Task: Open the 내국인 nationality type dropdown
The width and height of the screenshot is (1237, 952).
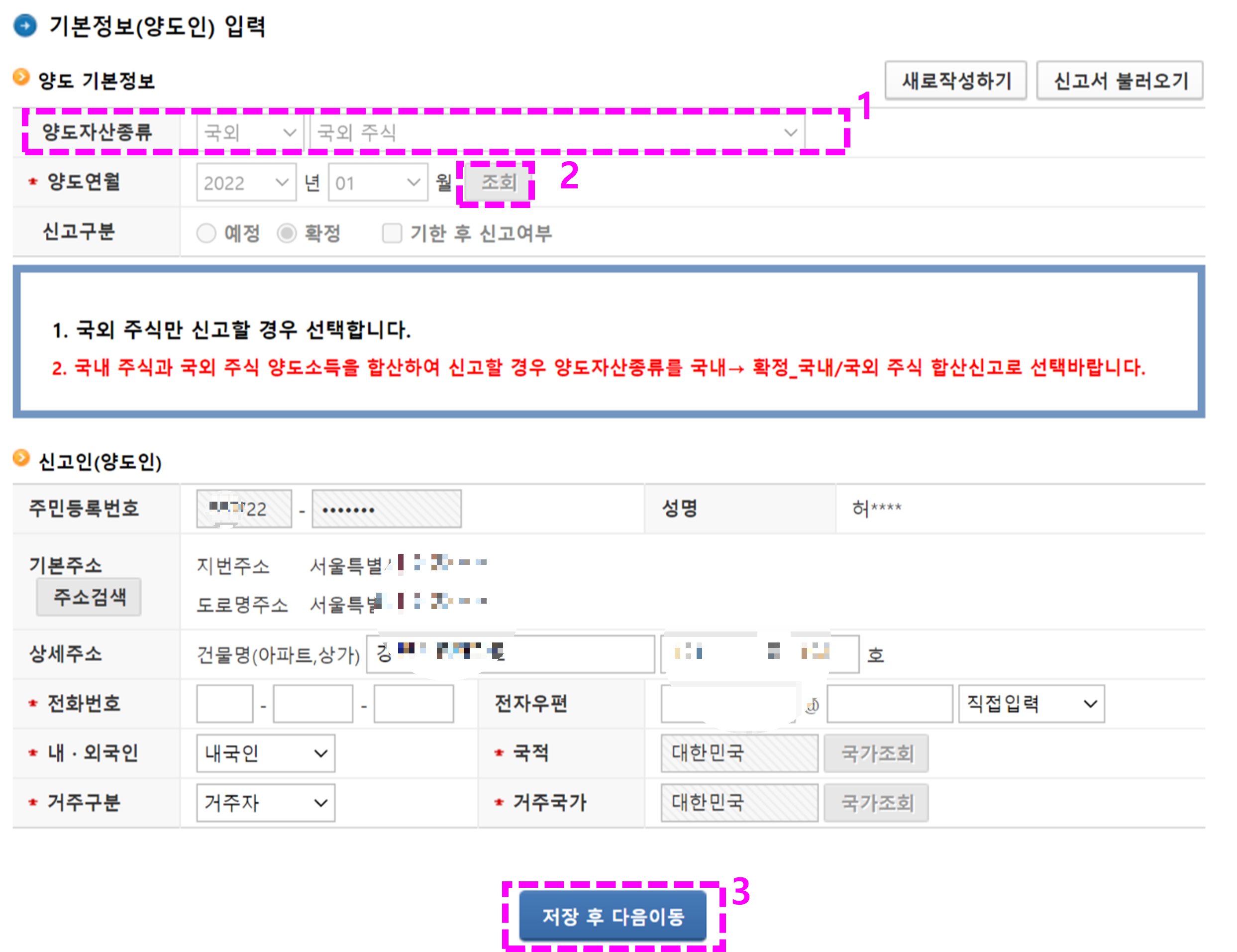Action: (x=265, y=753)
